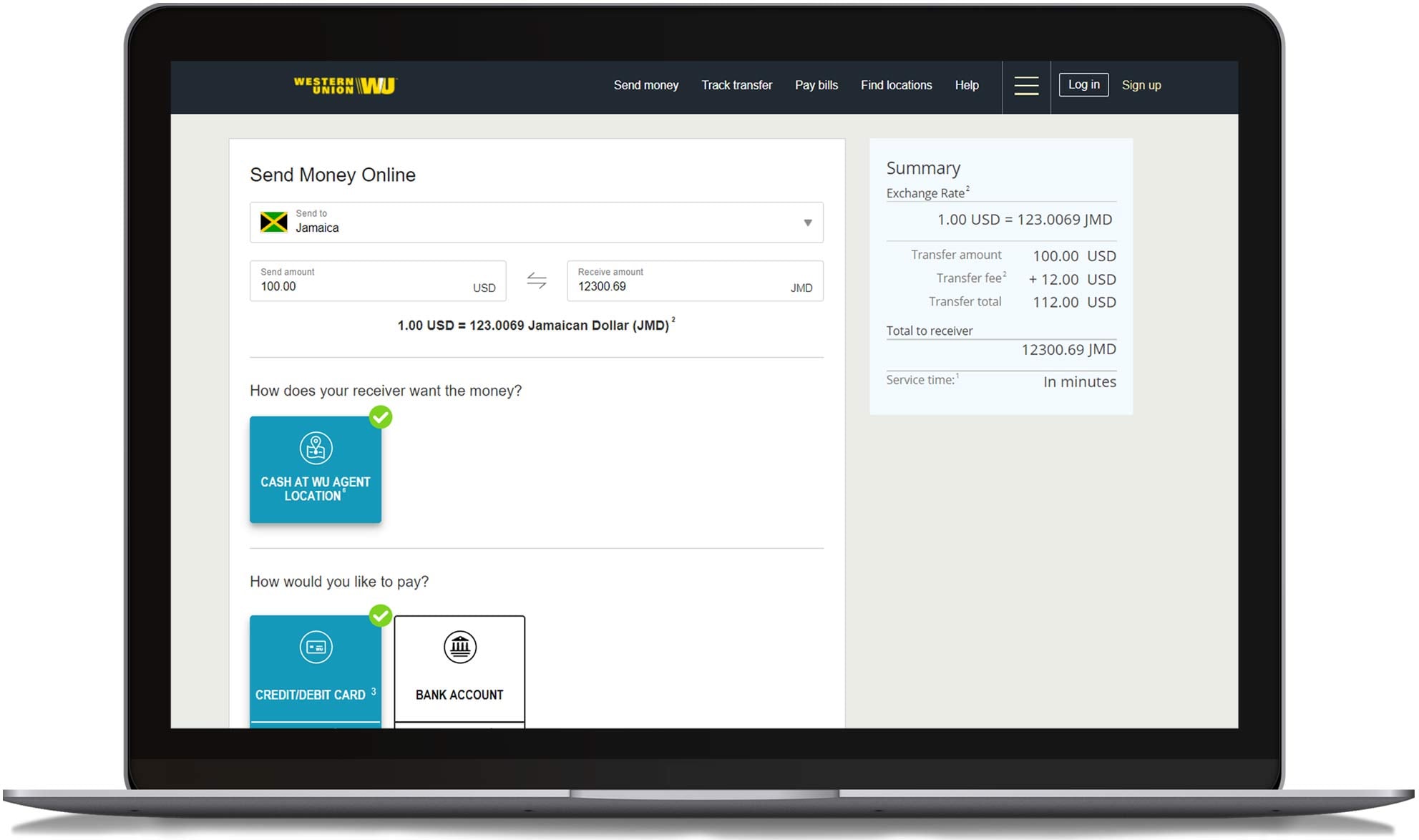Click the credit card icon
The width and height of the screenshot is (1419, 840).
(316, 648)
